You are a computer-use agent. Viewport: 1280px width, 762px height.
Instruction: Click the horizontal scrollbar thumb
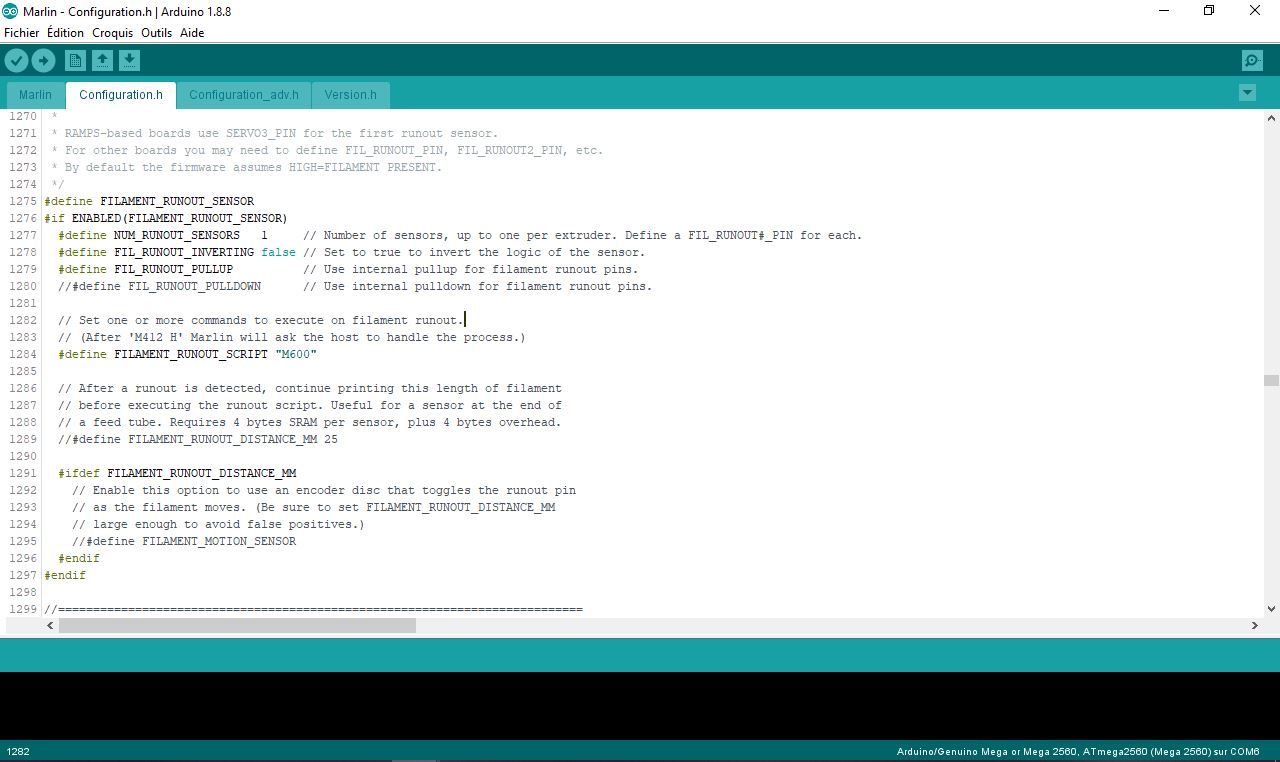click(237, 625)
